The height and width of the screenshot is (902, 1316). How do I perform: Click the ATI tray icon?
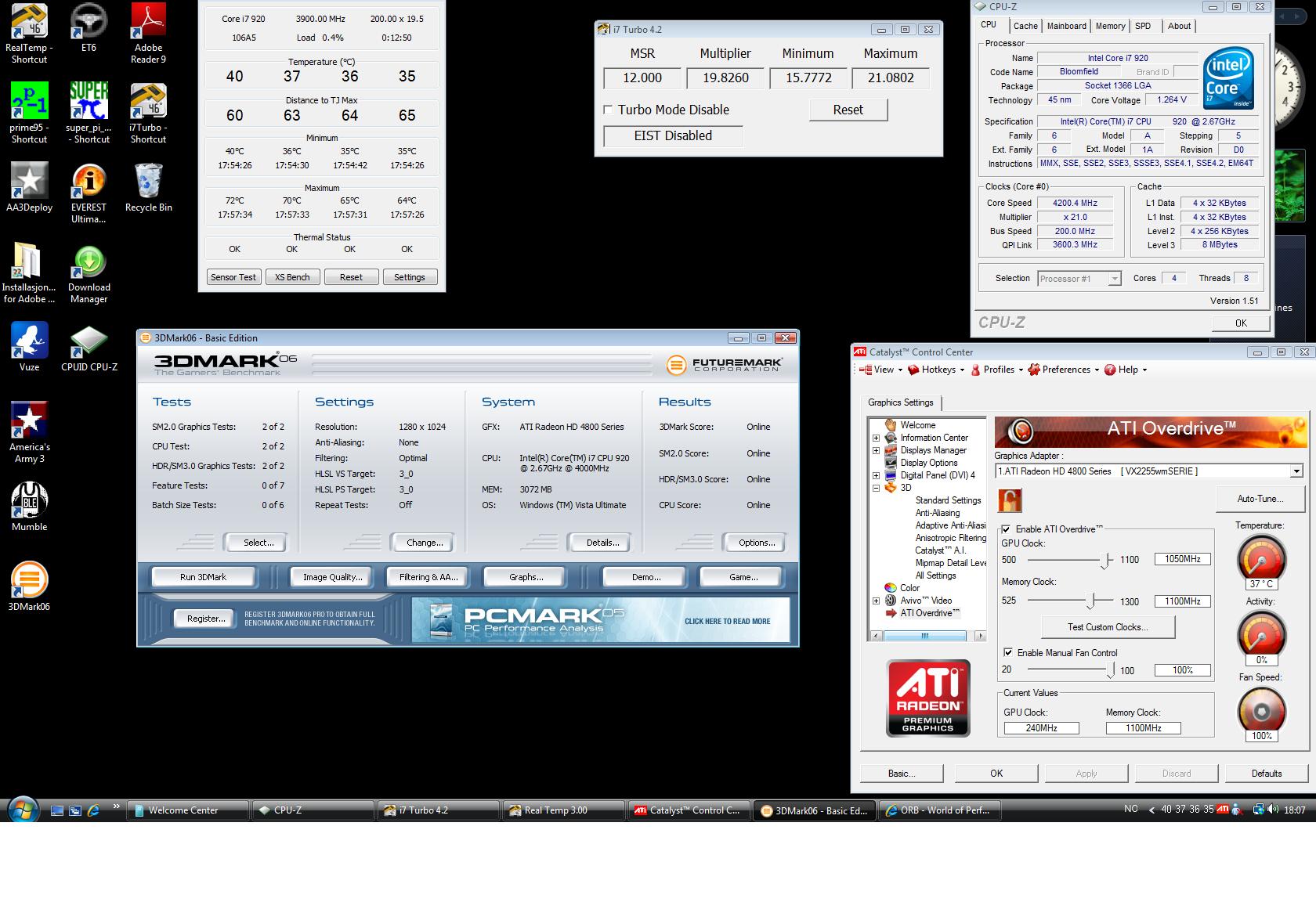tap(1223, 810)
